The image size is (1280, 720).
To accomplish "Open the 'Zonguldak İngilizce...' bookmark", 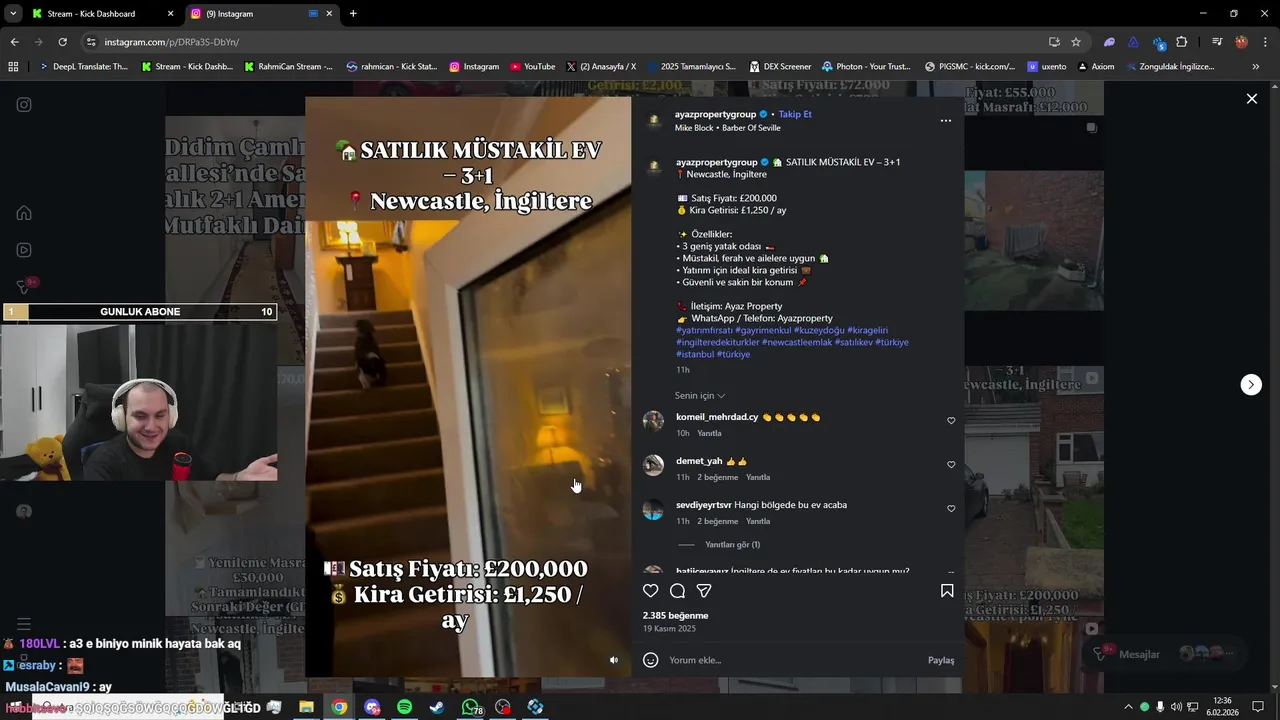I will point(1169,67).
